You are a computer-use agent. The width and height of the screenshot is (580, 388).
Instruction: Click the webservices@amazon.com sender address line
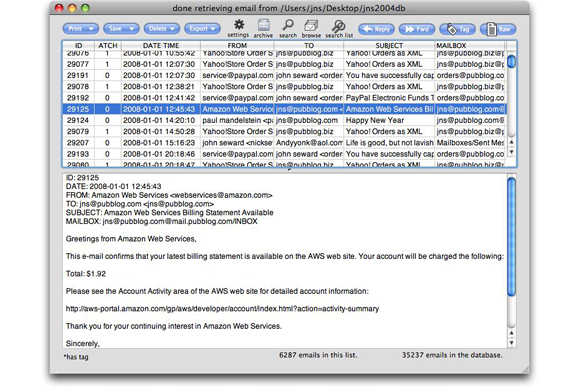[x=169, y=195]
